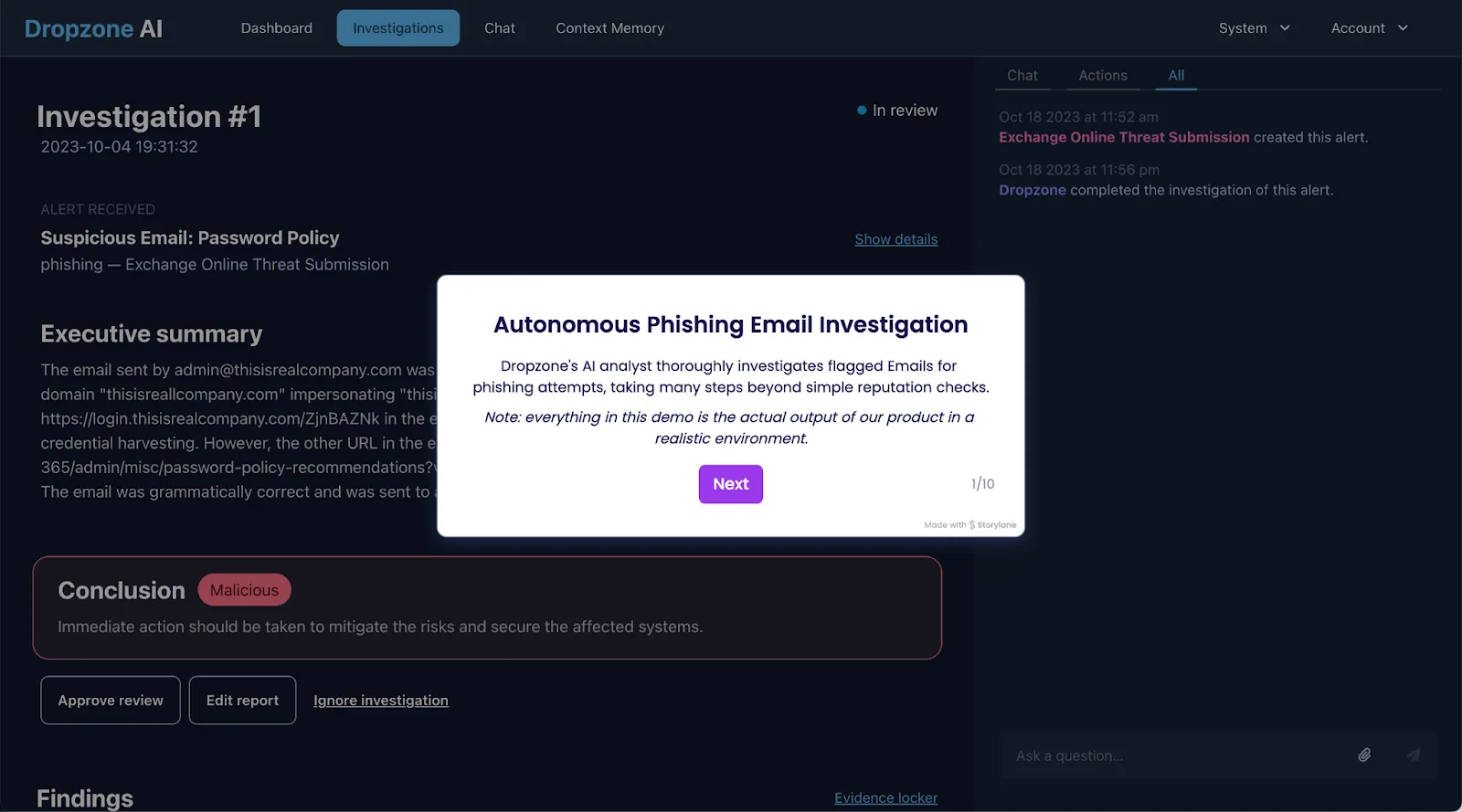Click Ignore investigation link
This screenshot has width=1462, height=812.
pos(381,701)
